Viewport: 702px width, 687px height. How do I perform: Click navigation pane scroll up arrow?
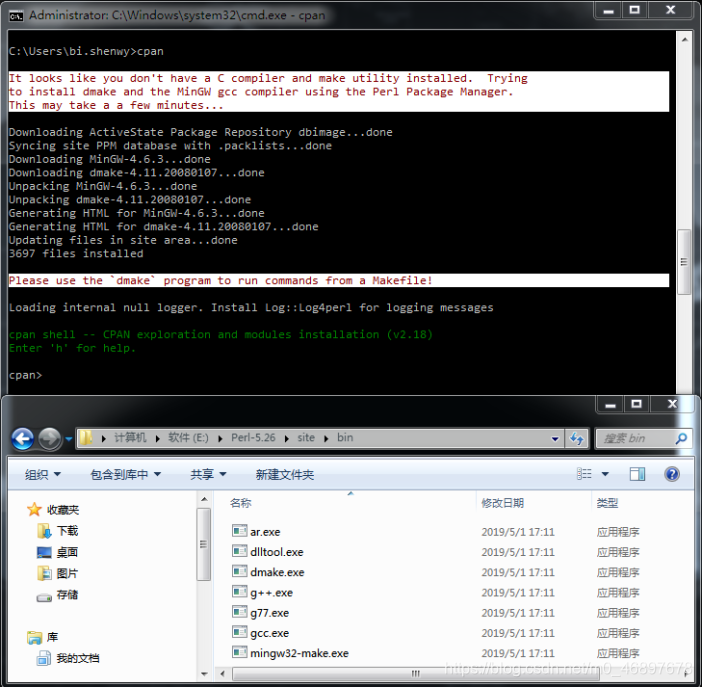204,499
